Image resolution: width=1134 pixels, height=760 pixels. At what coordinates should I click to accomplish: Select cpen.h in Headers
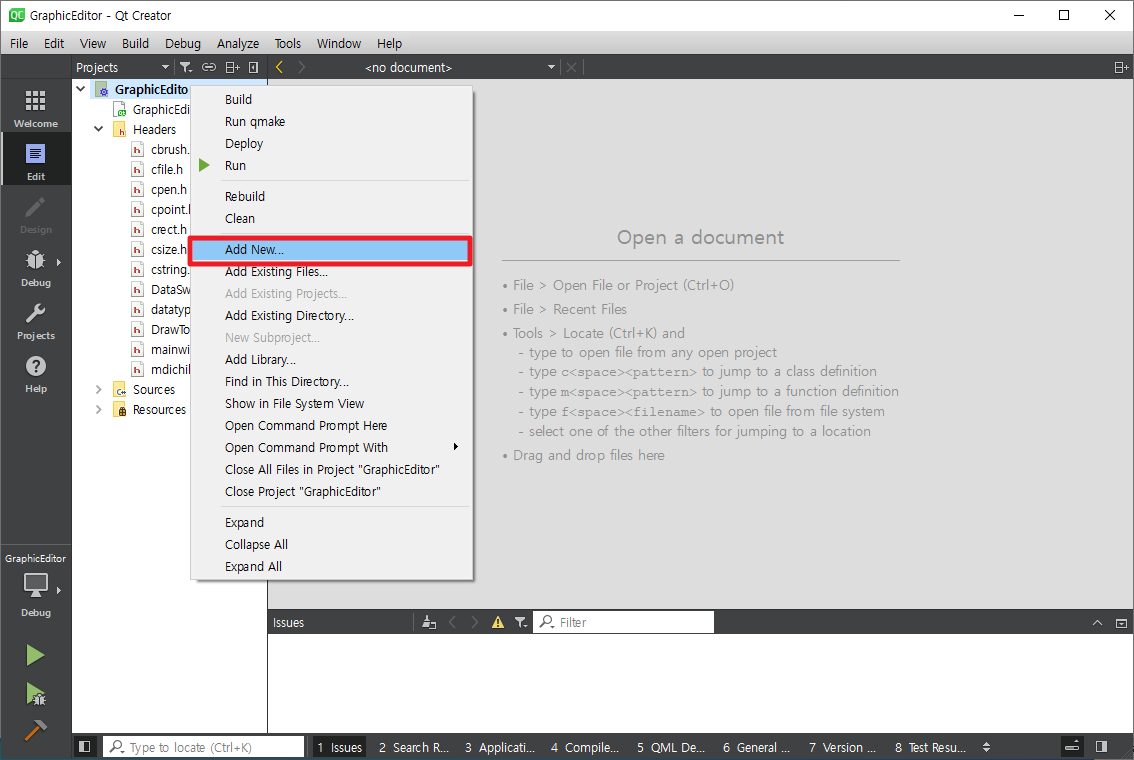[x=169, y=189]
